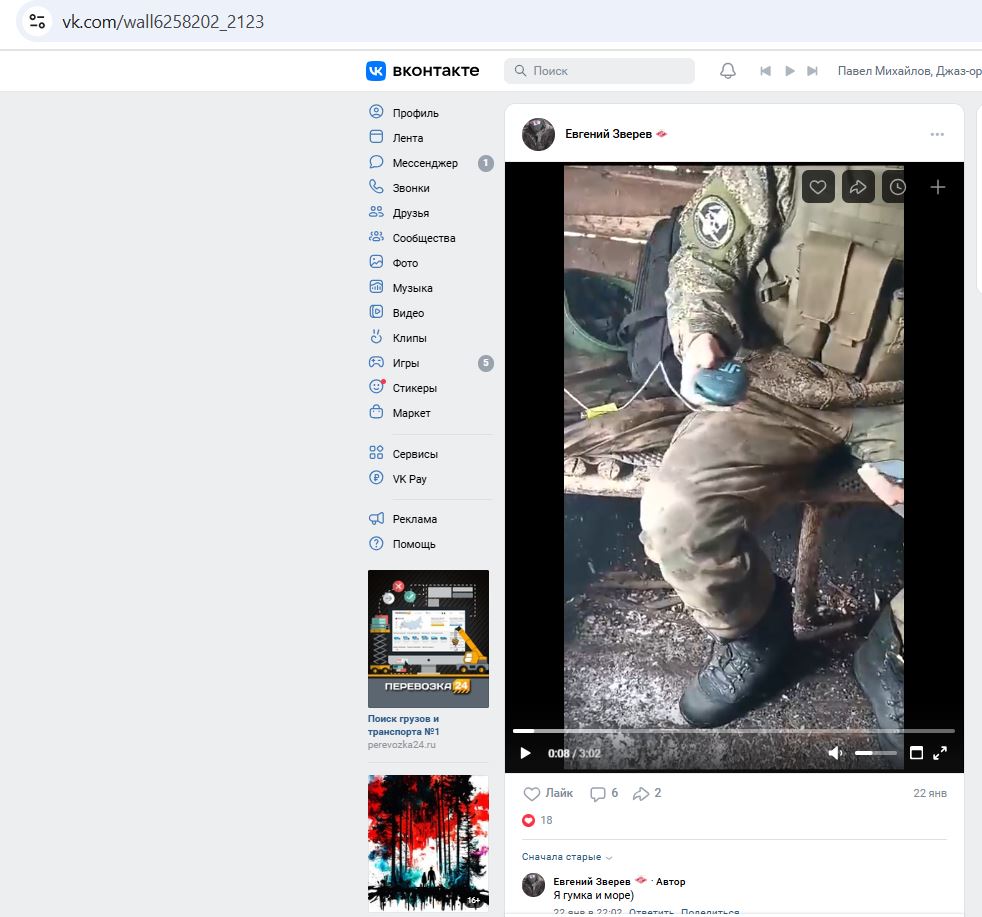Adjust the video volume slider
The image size is (982, 917).
[x=876, y=753]
